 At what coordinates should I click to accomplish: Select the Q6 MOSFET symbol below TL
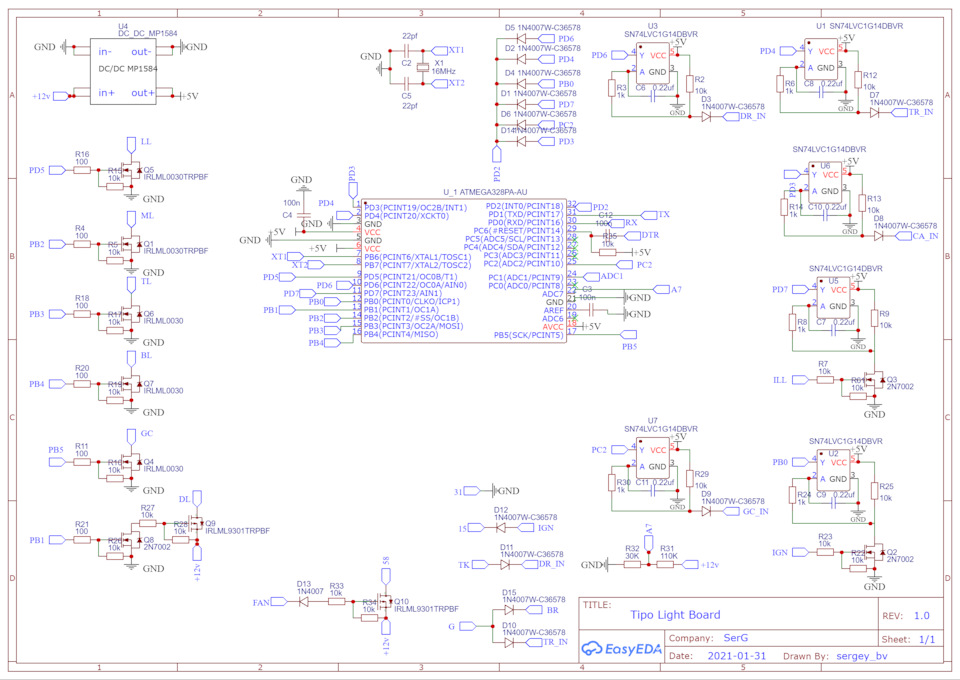tap(131, 314)
